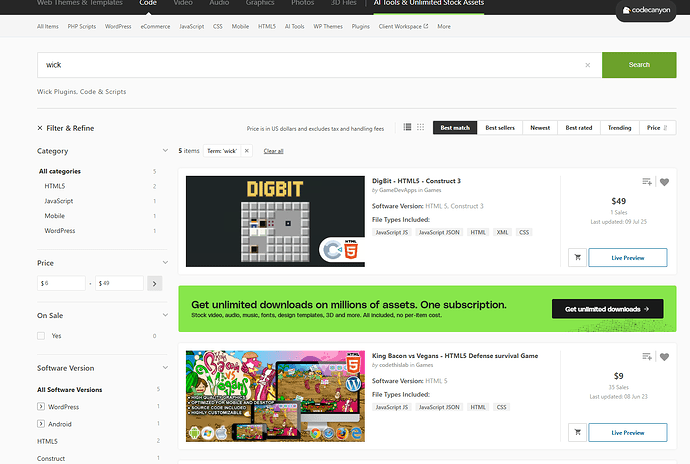This screenshot has width=690, height=464.
Task: Click the green Search button
Action: pos(639,65)
